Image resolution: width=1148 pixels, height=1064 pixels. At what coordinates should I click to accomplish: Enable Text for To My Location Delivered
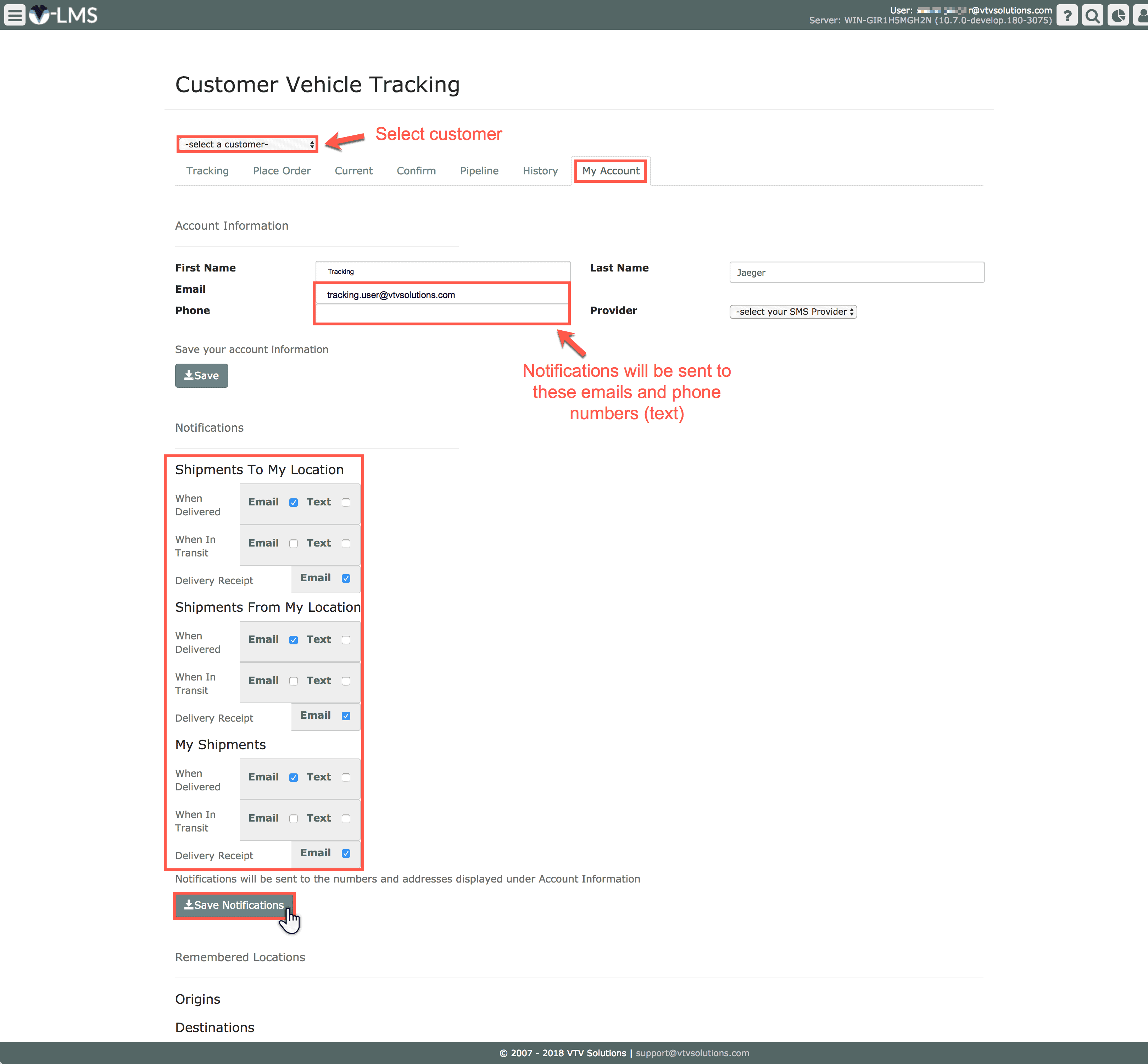coord(346,503)
